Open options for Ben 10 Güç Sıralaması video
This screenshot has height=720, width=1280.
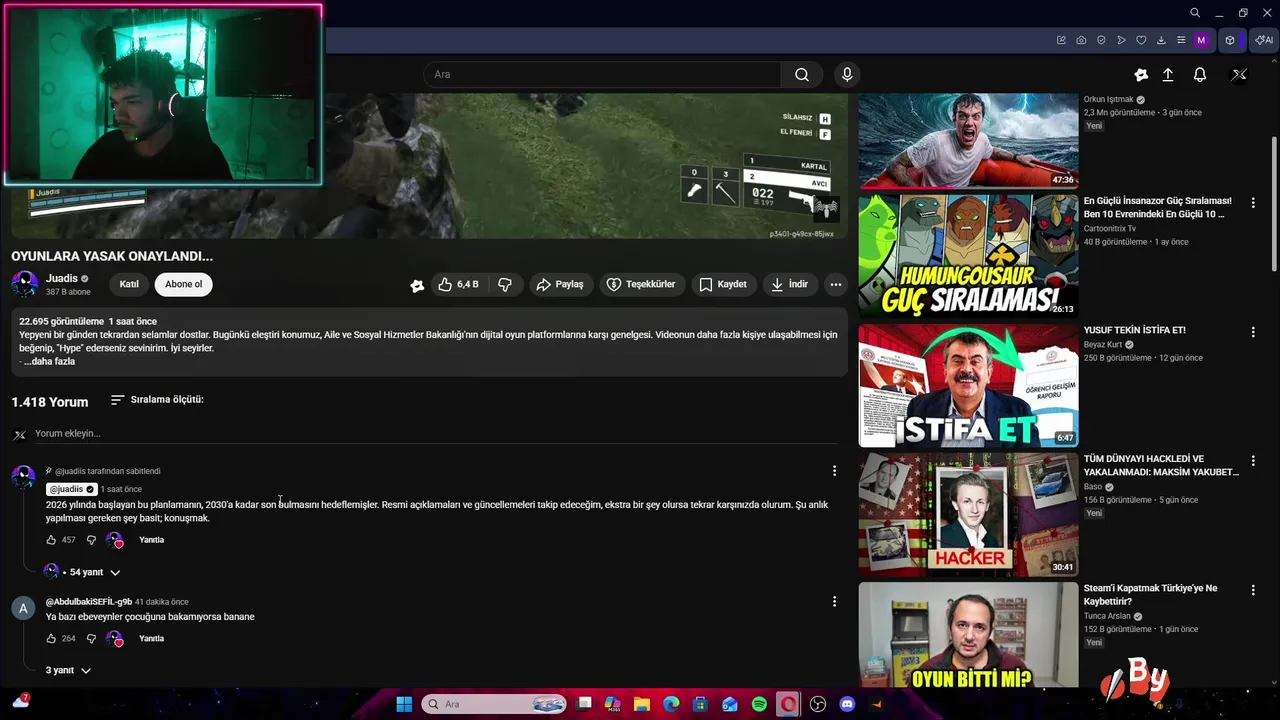pos(1253,203)
